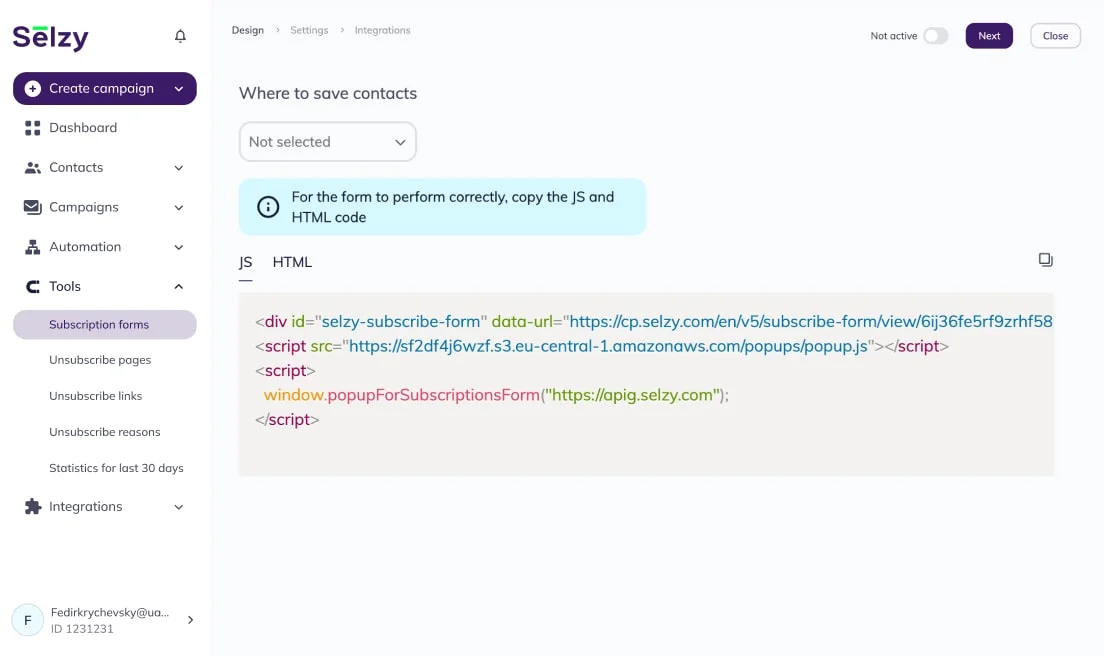Click the Selzy logo
Screen dimensions: 1104x656
pyautogui.click(x=51, y=37)
